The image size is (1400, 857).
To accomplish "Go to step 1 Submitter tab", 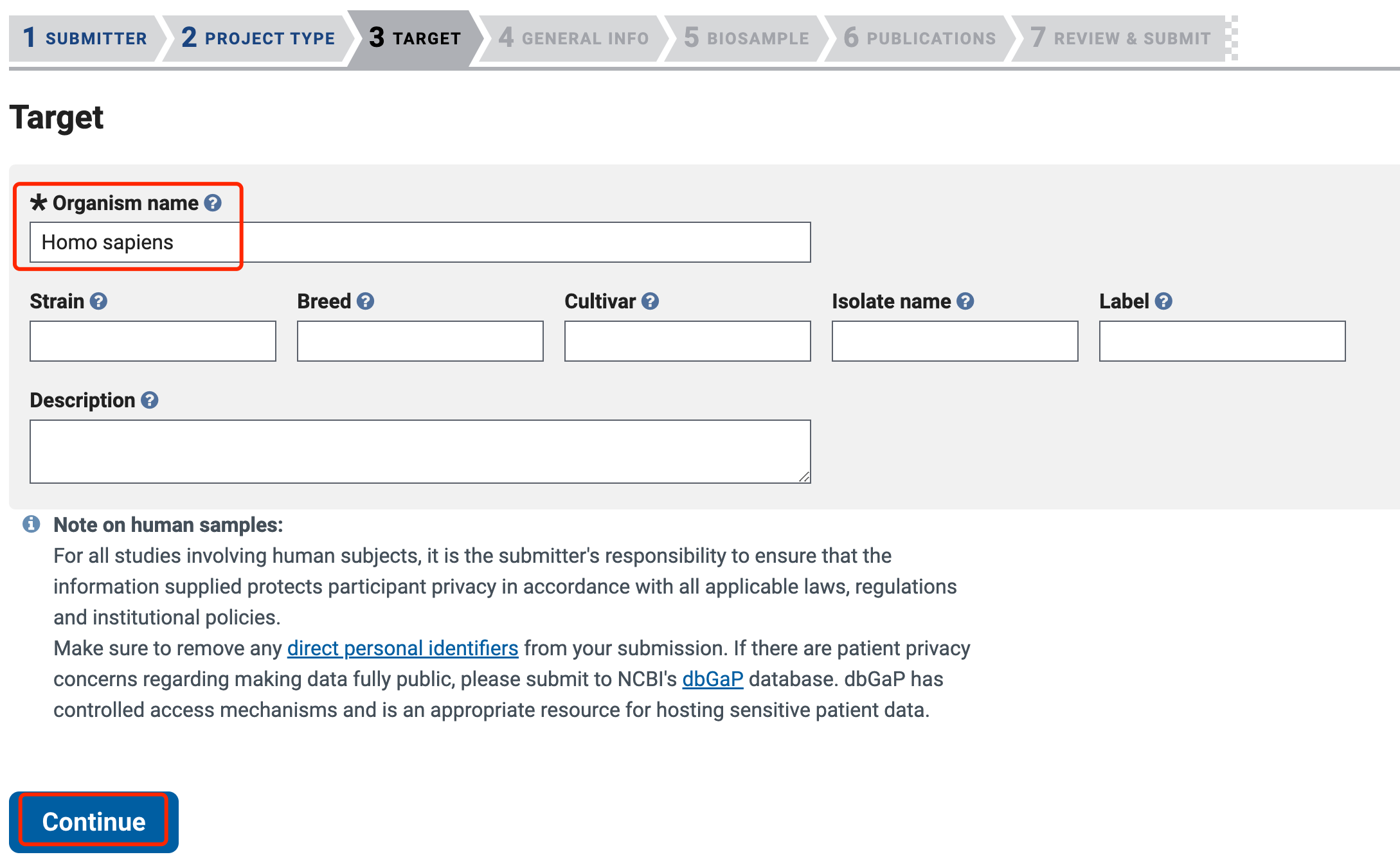I will coord(85,38).
